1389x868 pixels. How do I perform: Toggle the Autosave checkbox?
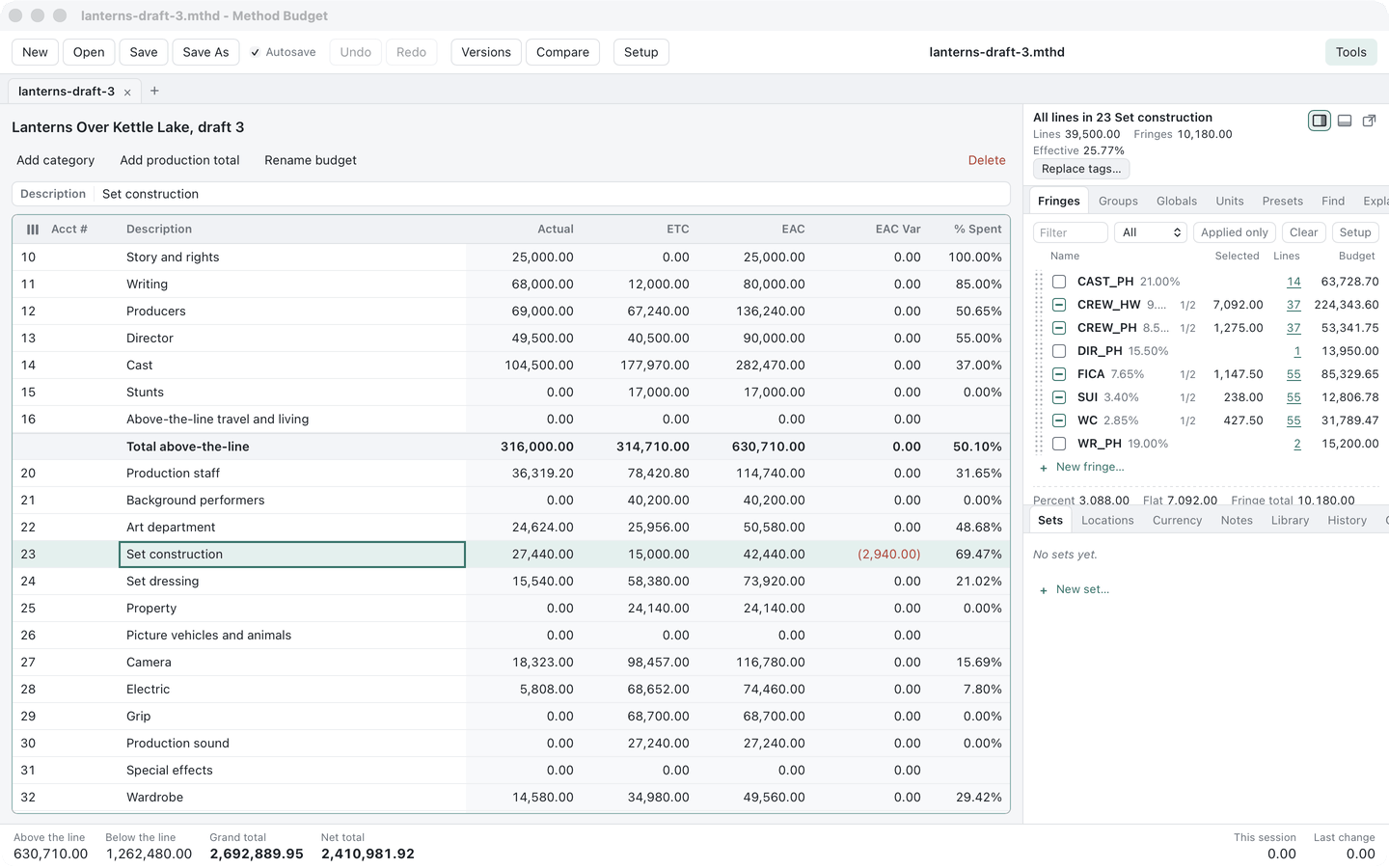[256, 52]
